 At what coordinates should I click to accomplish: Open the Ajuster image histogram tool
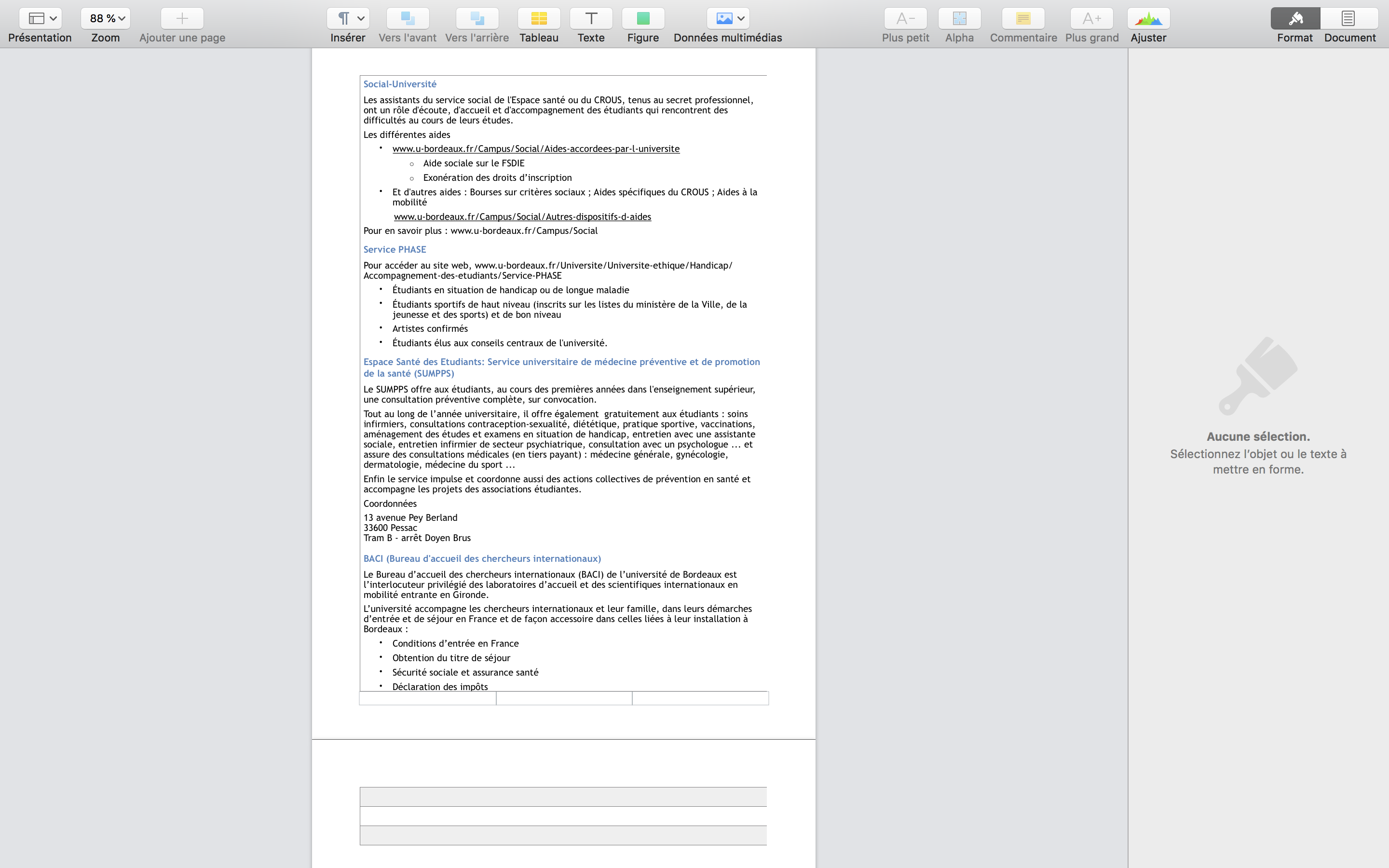[1148, 18]
